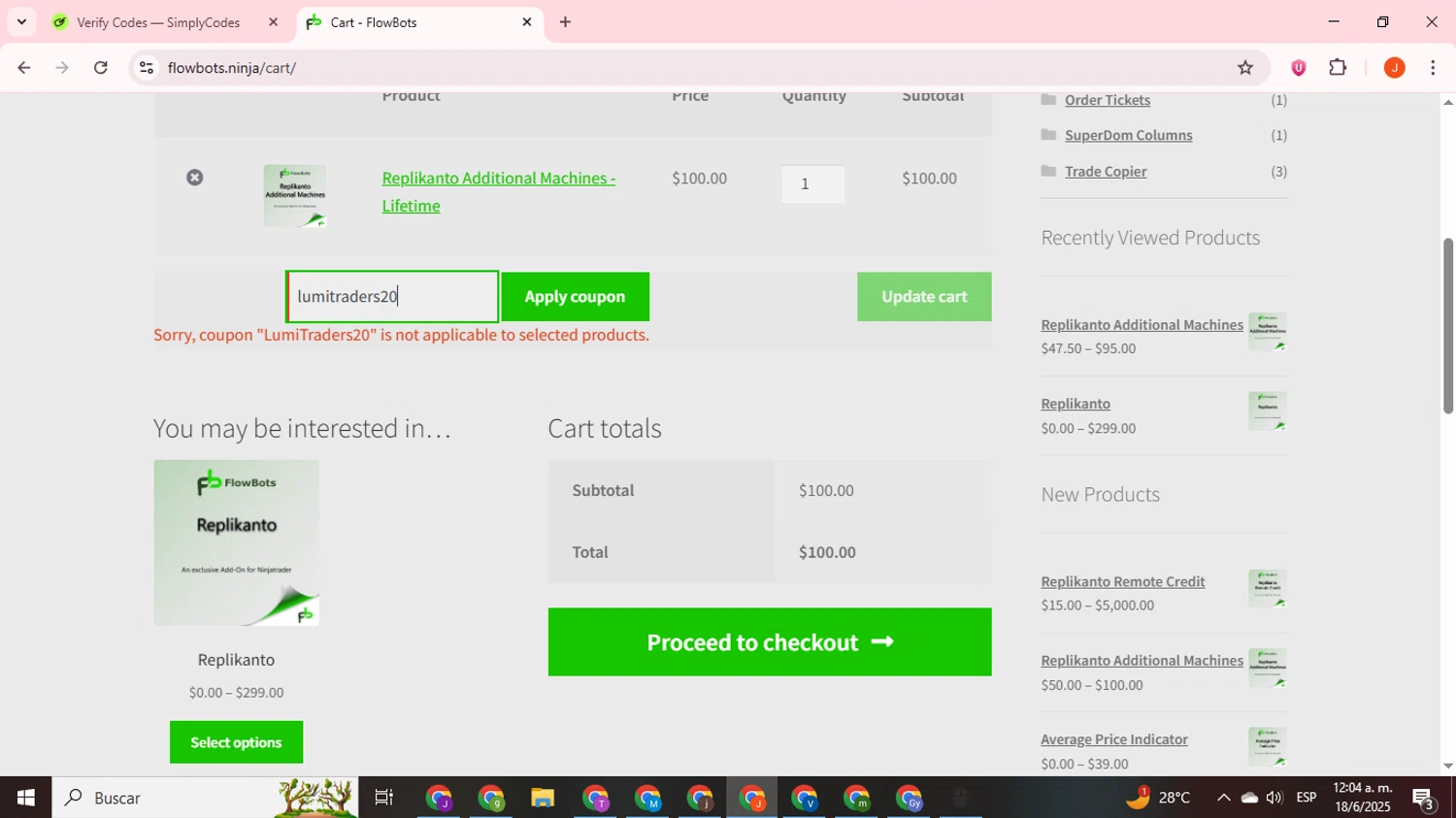
Task: Close the Verify Codes — SimplyCodes tab
Action: (273, 22)
